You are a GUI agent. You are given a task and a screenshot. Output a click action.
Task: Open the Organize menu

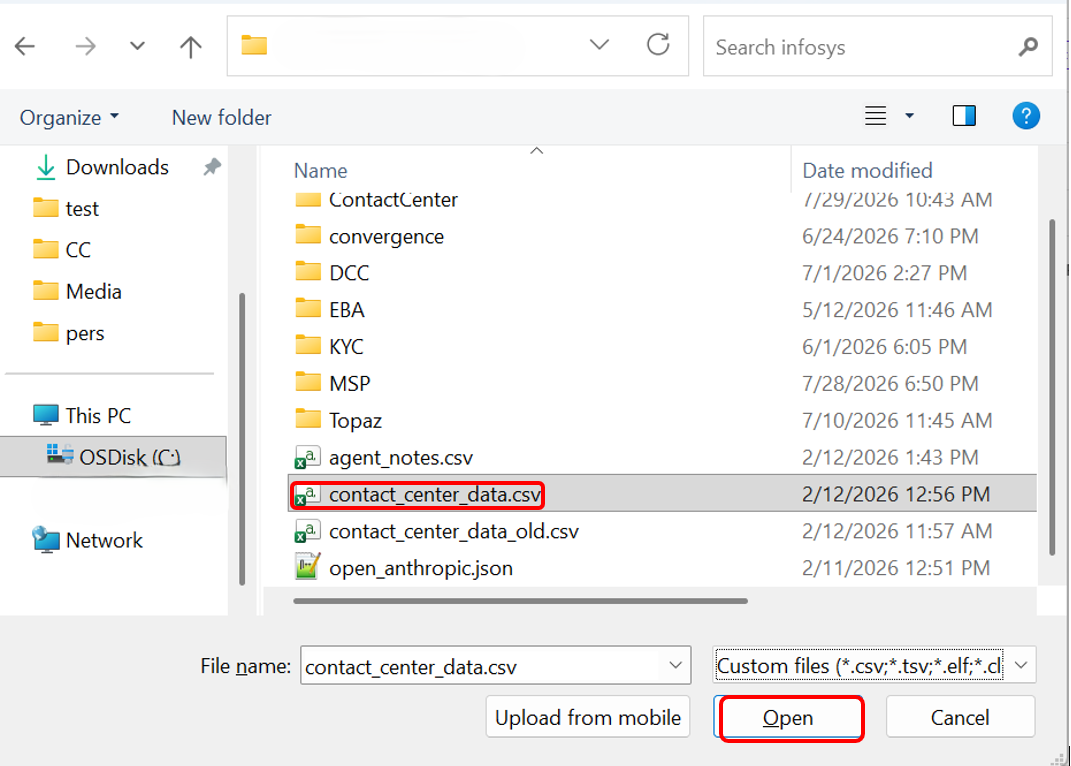pyautogui.click(x=69, y=118)
